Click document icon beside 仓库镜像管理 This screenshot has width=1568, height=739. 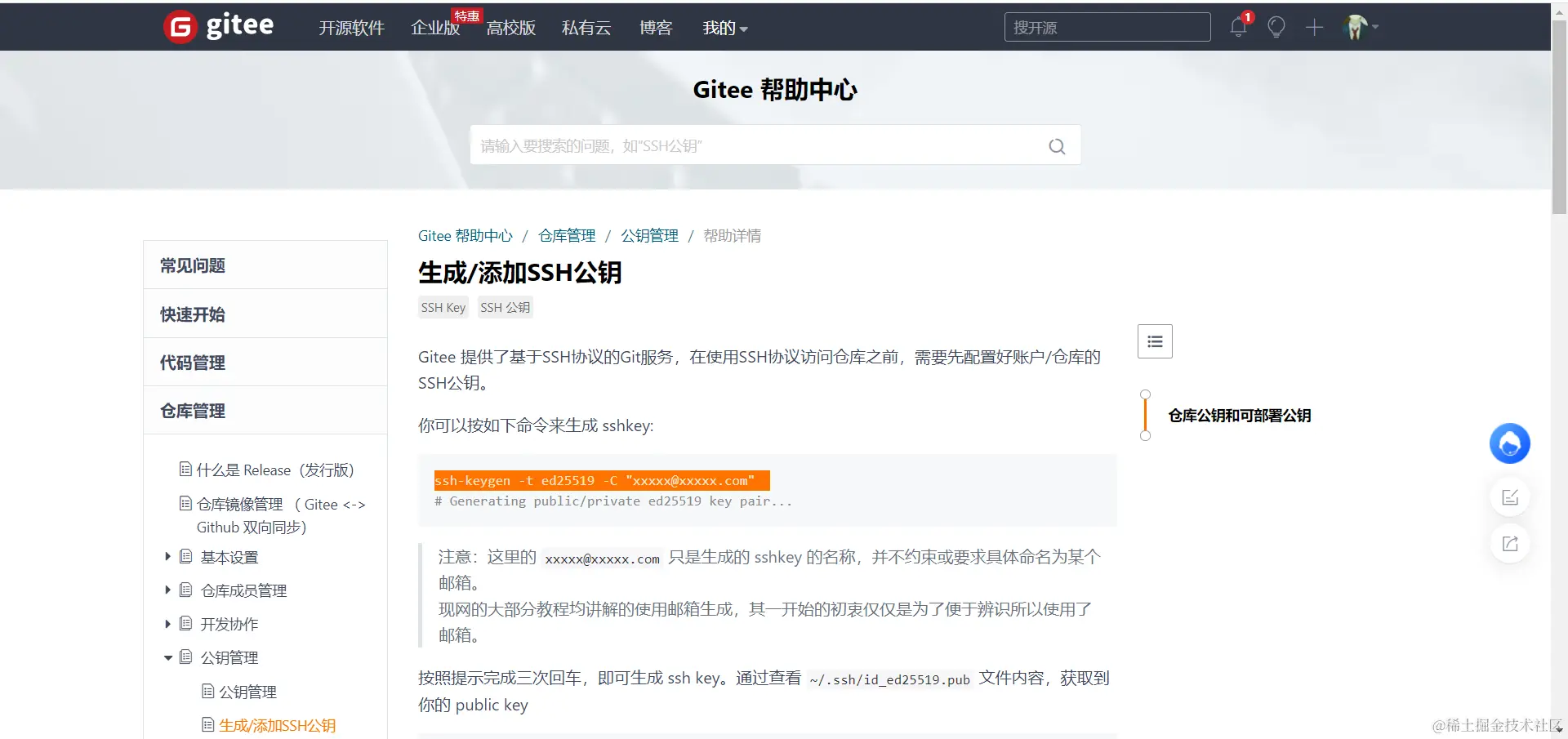click(185, 503)
